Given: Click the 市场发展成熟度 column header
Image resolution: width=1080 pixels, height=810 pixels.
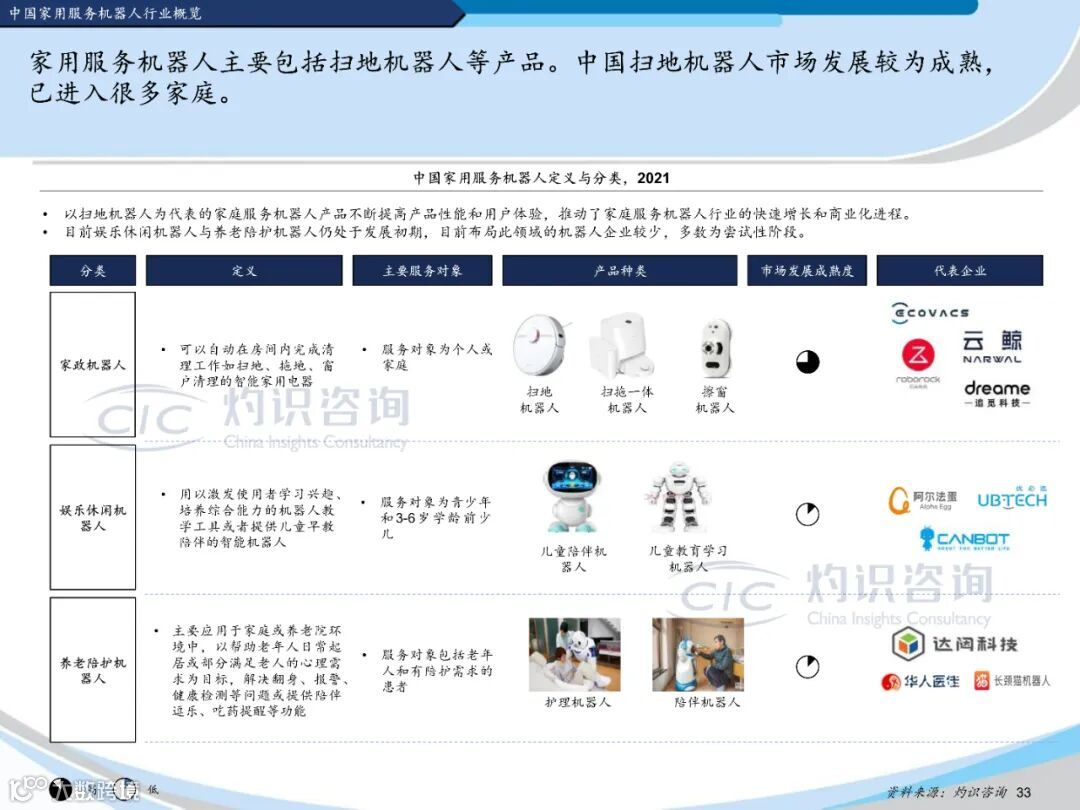Looking at the screenshot, I should [x=807, y=270].
